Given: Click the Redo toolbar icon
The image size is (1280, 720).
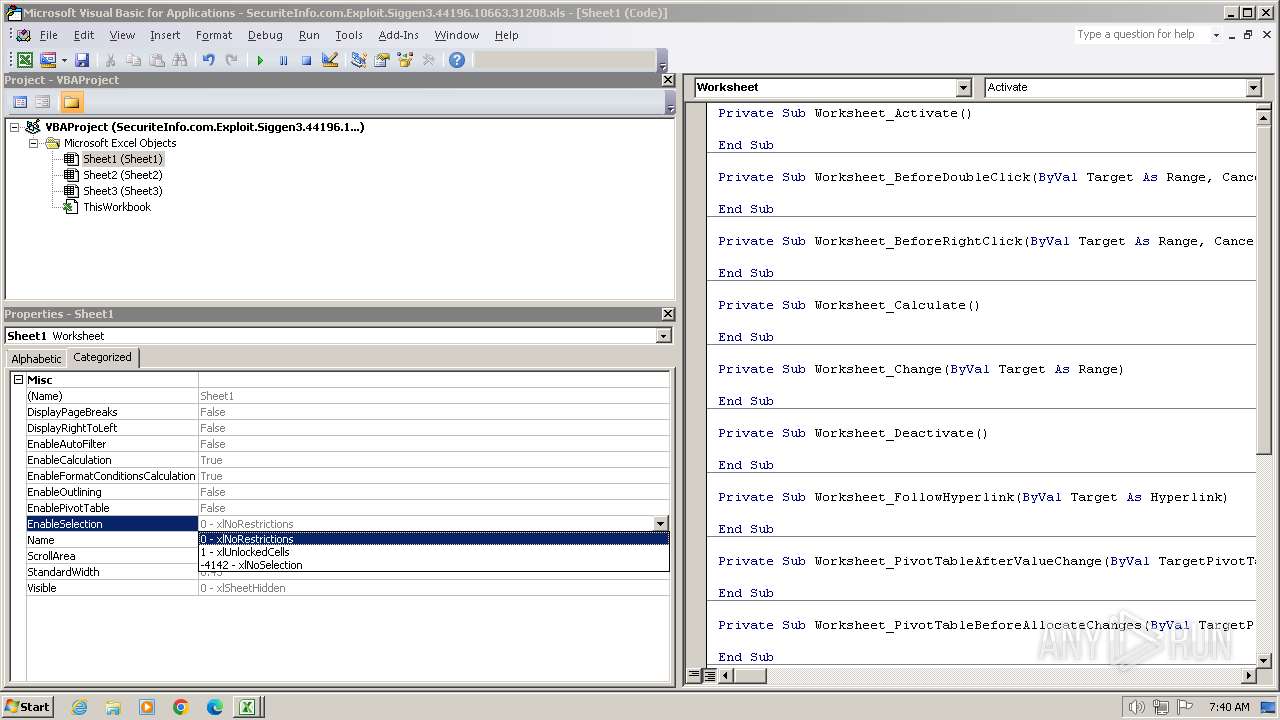Looking at the screenshot, I should click(231, 60).
